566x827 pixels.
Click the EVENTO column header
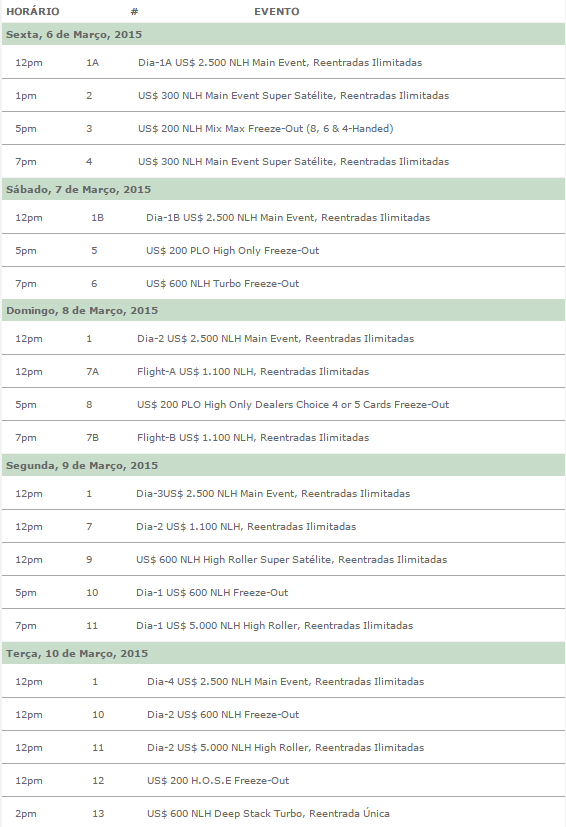coord(276,11)
